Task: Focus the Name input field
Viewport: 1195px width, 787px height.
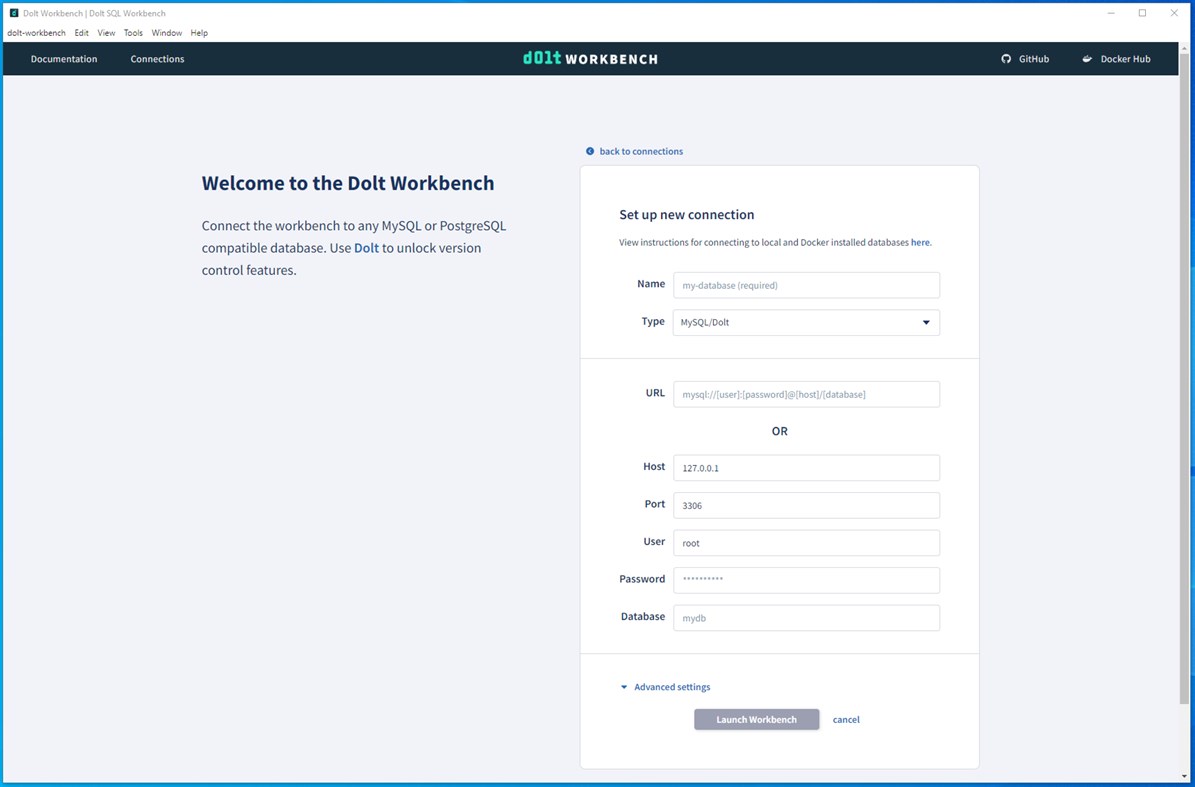Action: pos(806,285)
